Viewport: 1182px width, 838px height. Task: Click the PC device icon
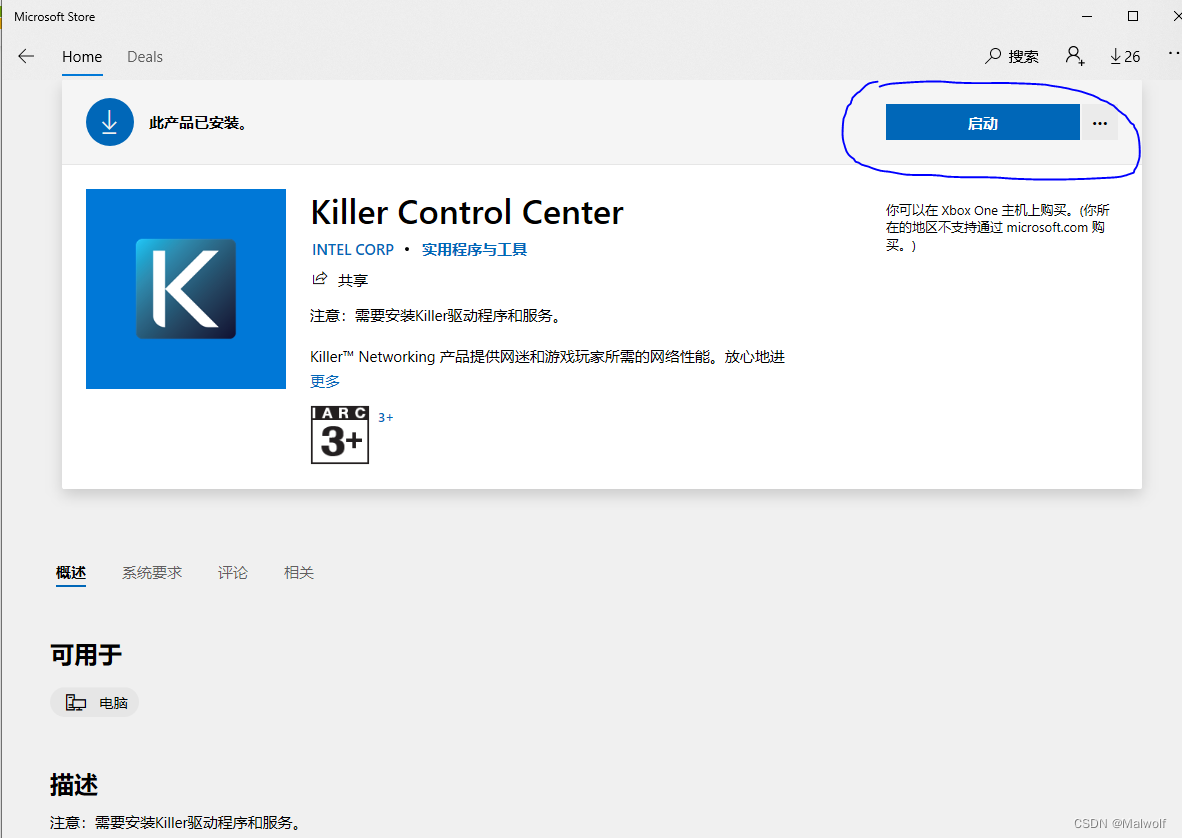(75, 702)
